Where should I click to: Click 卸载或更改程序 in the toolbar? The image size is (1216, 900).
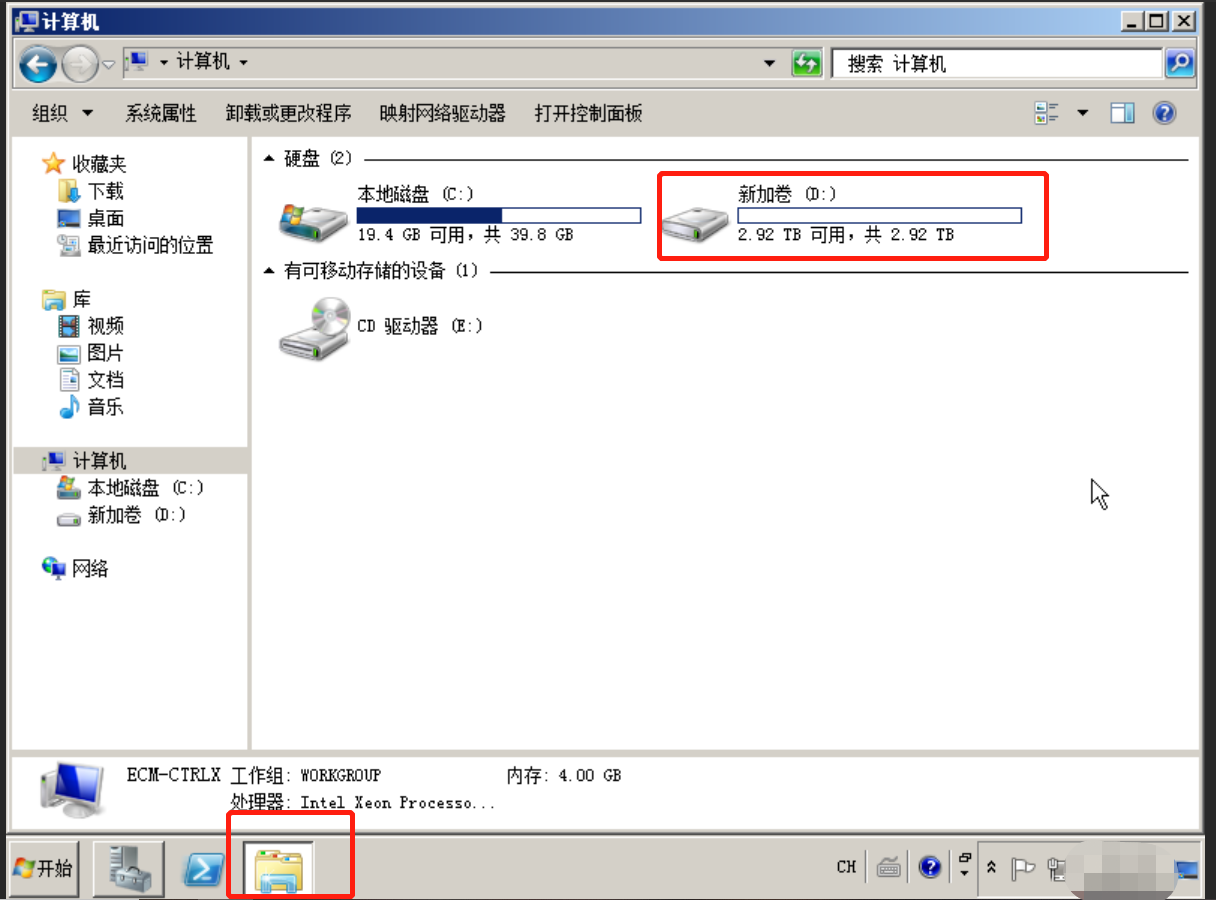[x=289, y=113]
